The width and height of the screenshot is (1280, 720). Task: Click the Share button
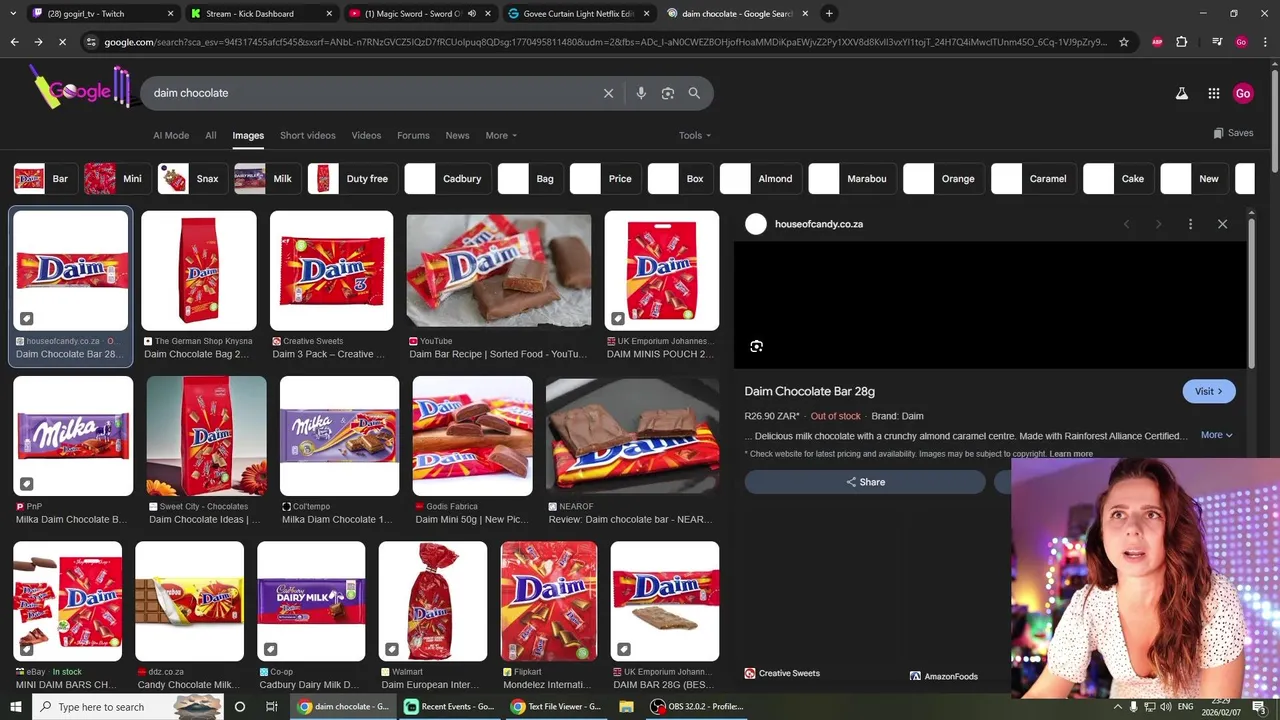[865, 482]
